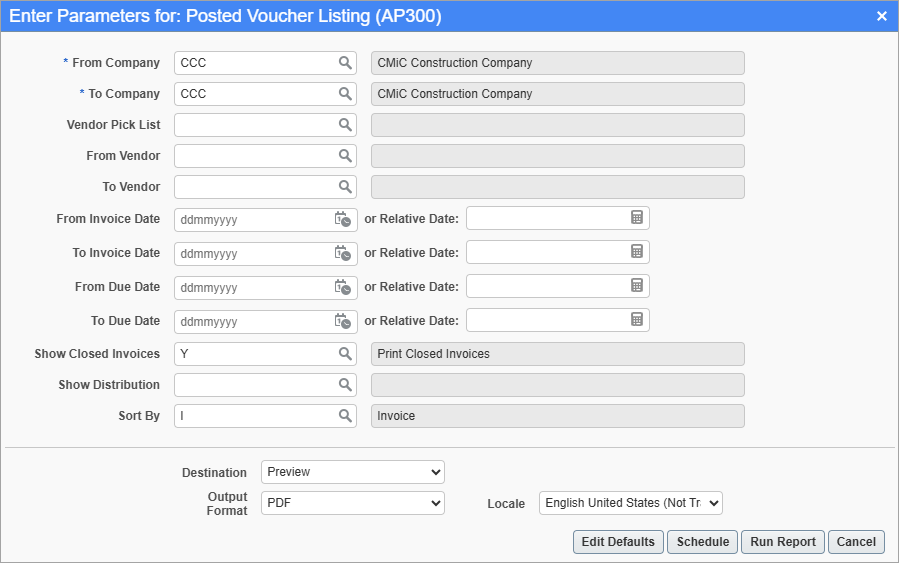Click the Edit Defaults button
The height and width of the screenshot is (563, 899).
(x=618, y=542)
